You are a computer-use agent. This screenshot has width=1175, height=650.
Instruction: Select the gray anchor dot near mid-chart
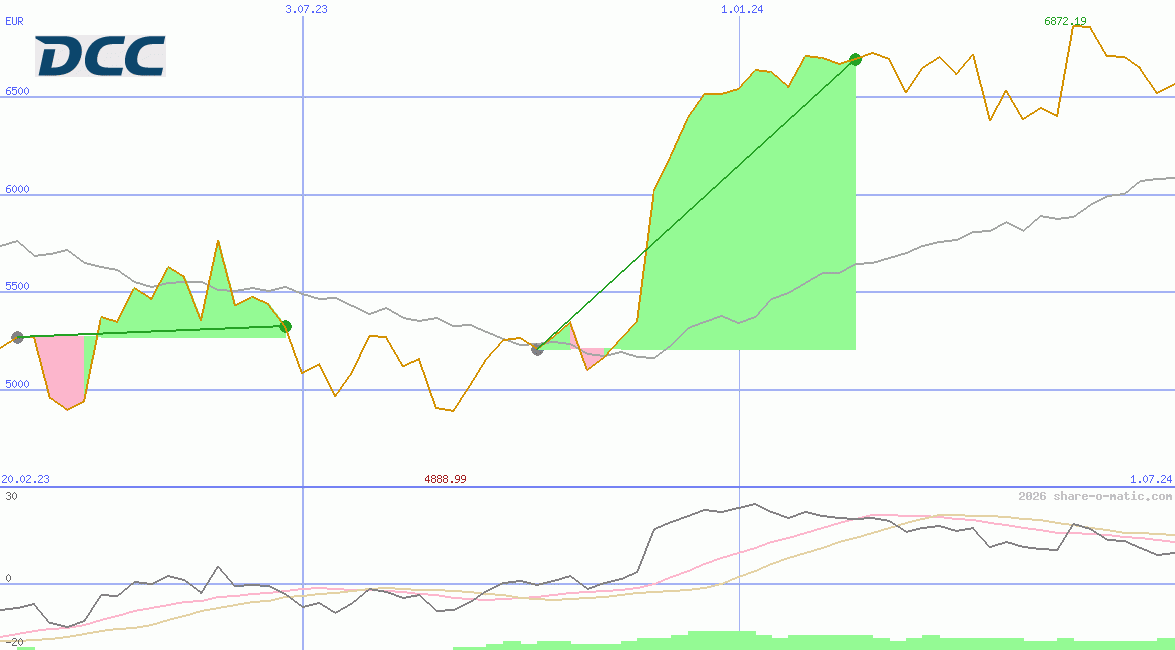(537, 349)
